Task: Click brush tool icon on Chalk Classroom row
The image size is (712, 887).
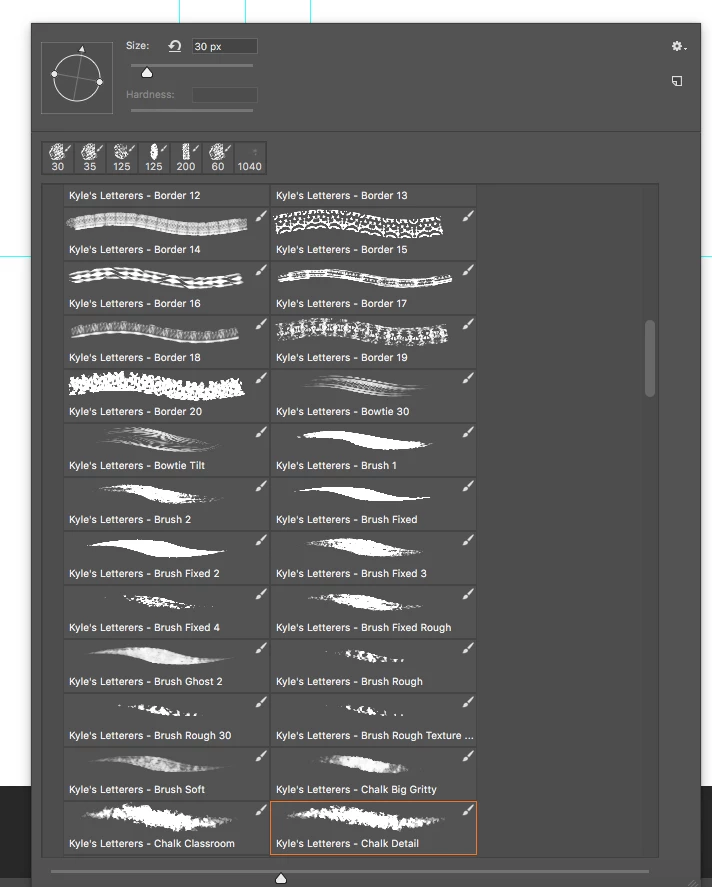Action: 261,810
